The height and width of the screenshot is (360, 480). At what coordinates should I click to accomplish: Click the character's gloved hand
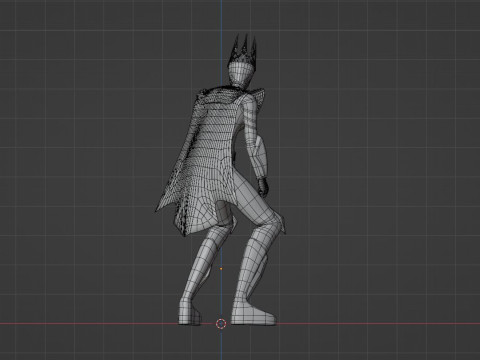pos(264,187)
